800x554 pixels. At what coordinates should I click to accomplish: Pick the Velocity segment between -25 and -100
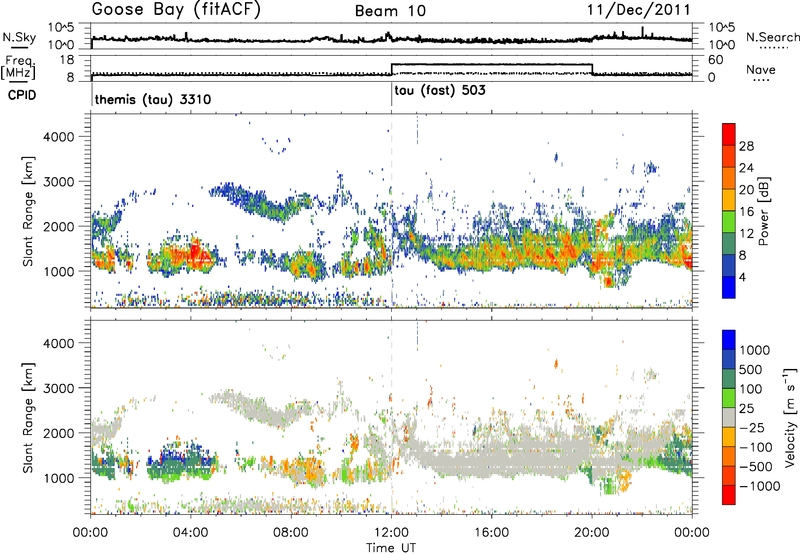[x=729, y=437]
